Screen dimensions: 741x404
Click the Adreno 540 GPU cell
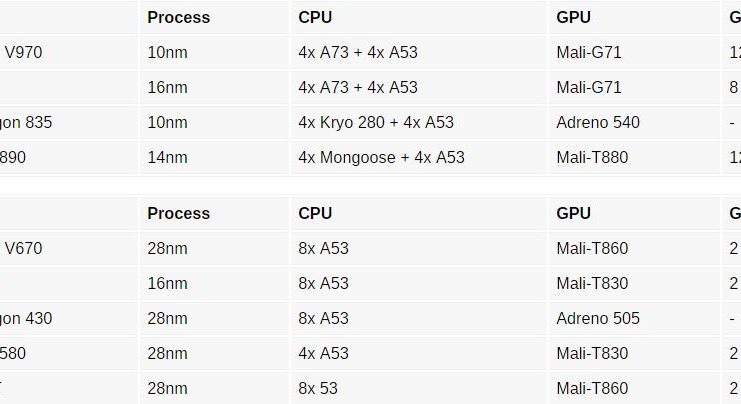pos(598,123)
